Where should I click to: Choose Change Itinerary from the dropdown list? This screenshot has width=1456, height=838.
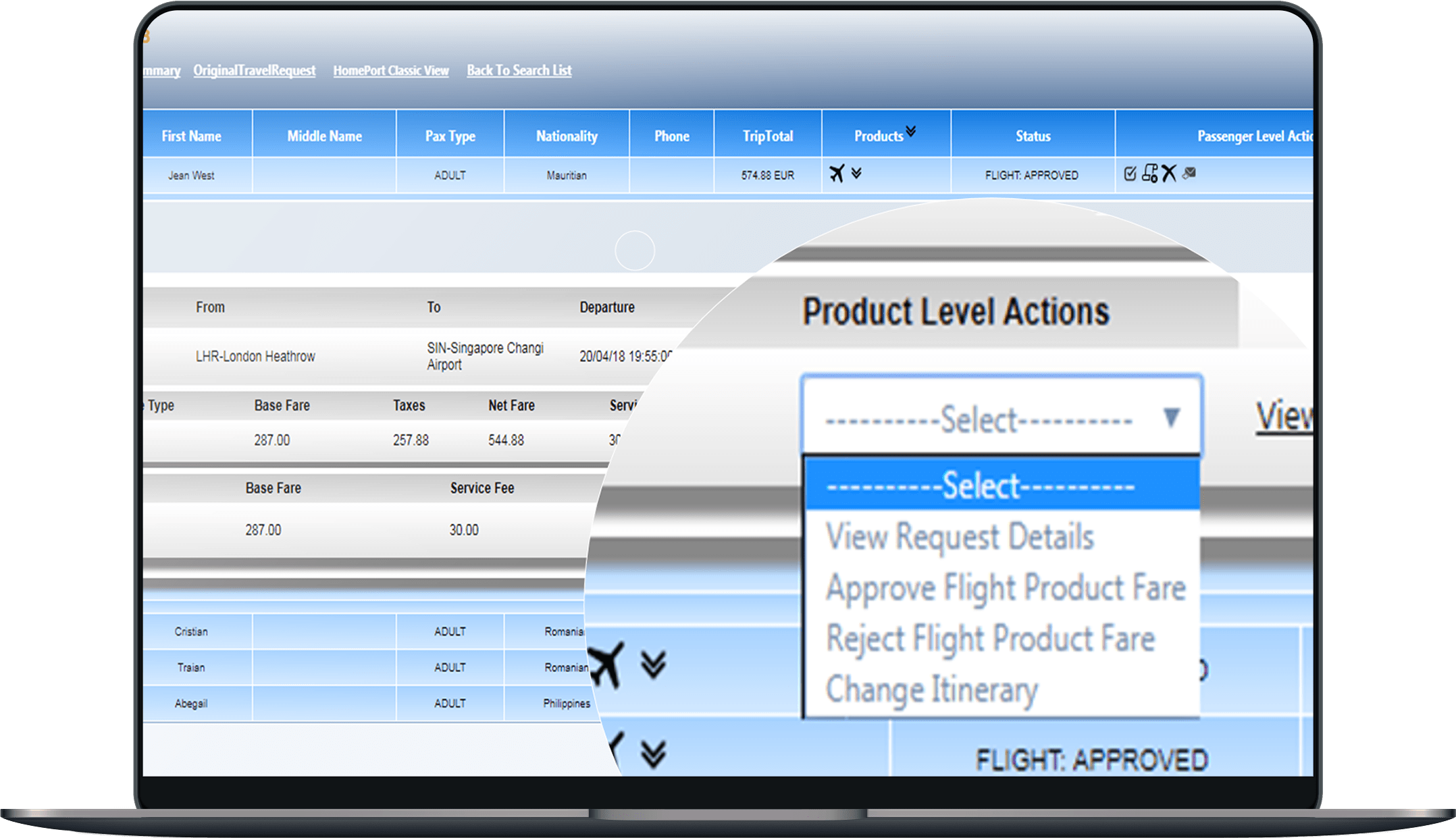931,689
